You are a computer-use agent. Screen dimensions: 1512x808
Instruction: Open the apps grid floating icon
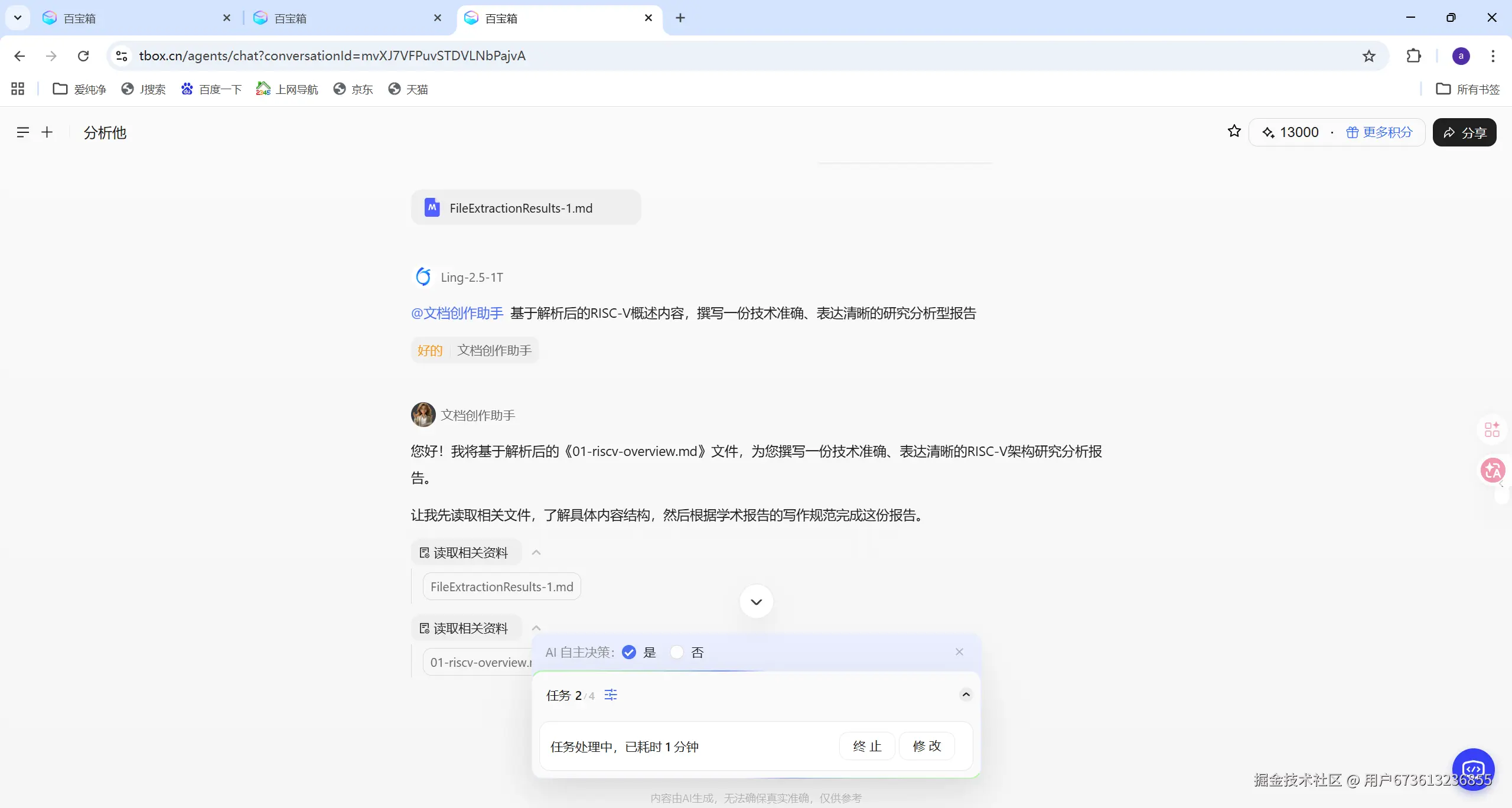[1492, 429]
